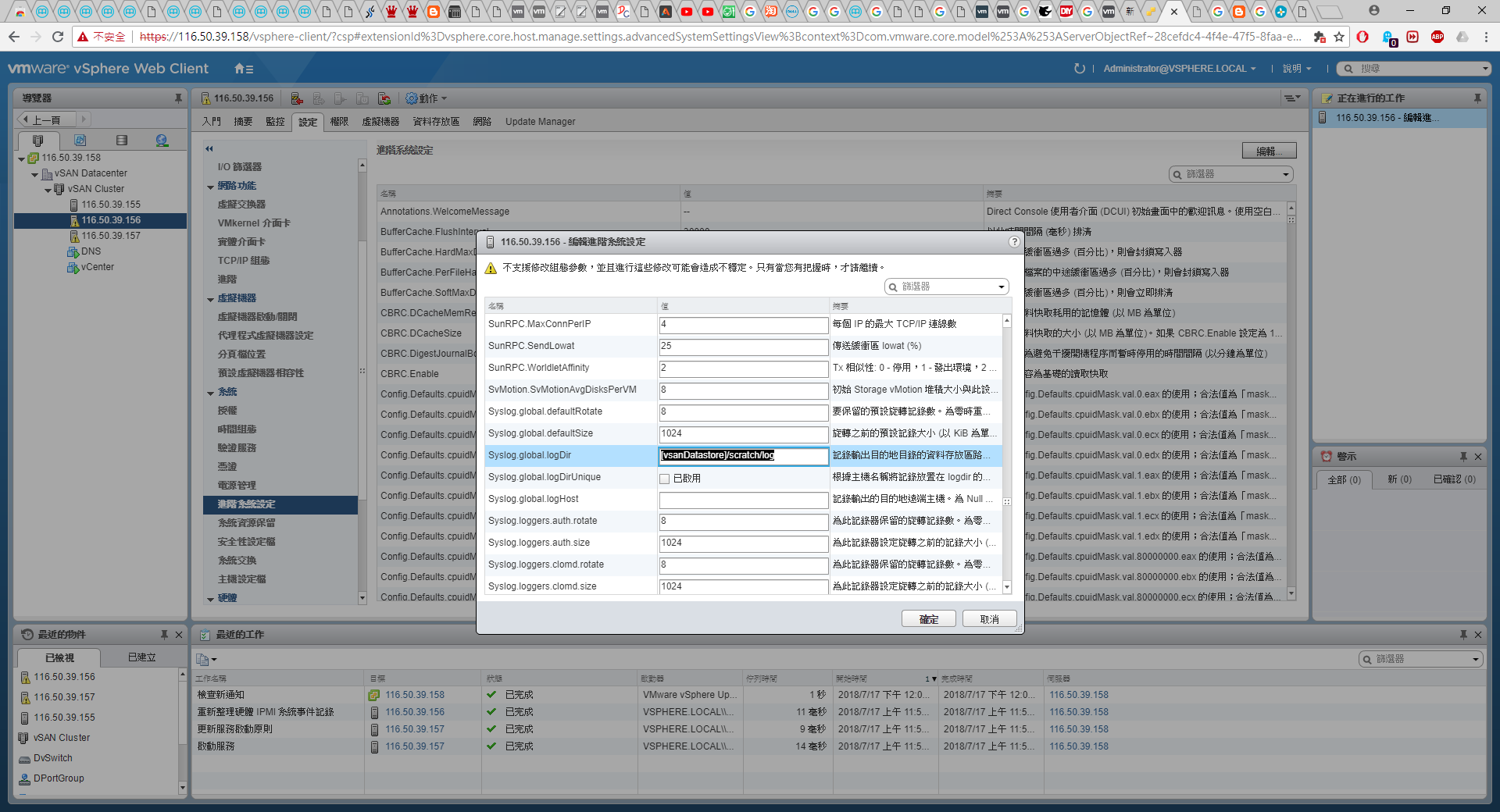This screenshot has height=812, width=1500.
Task: Close the 警示 alarms panel
Action: [1478, 457]
